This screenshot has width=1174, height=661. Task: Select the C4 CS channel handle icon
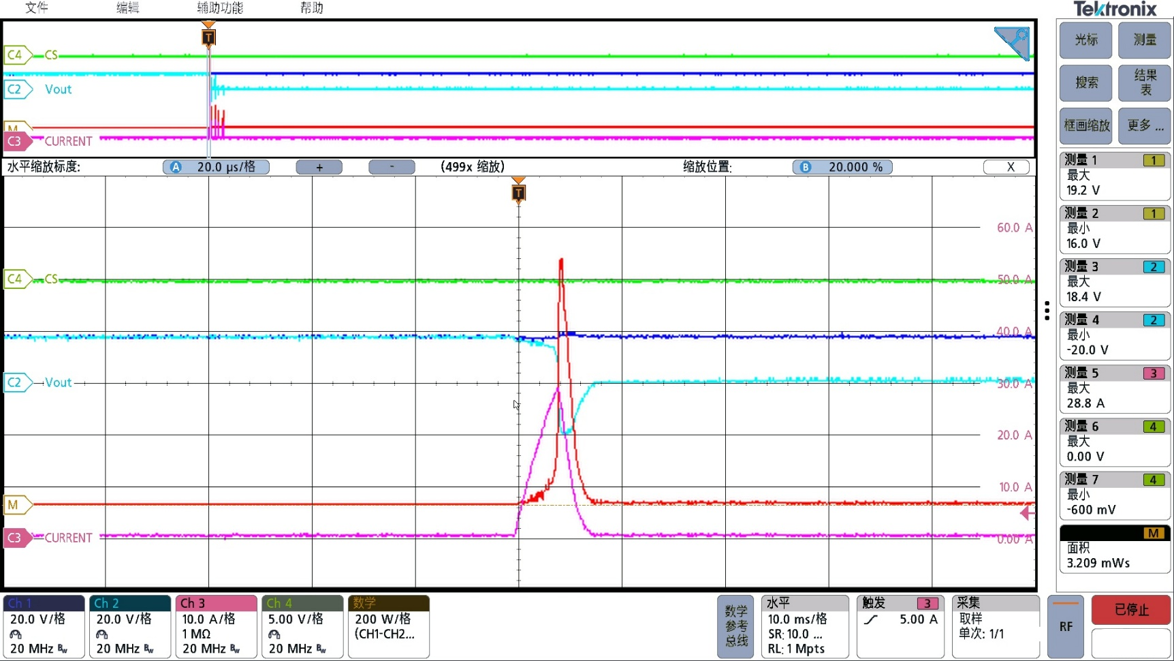[x=18, y=279]
